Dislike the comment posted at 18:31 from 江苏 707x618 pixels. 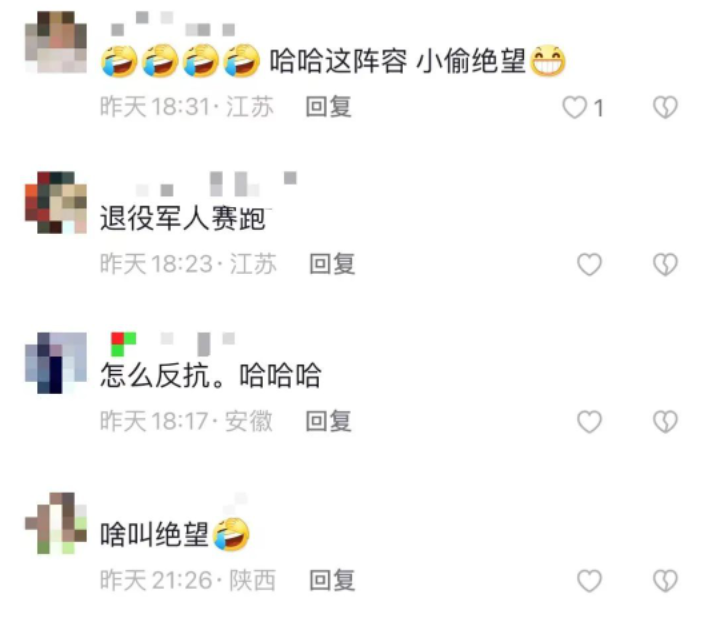pos(666,107)
